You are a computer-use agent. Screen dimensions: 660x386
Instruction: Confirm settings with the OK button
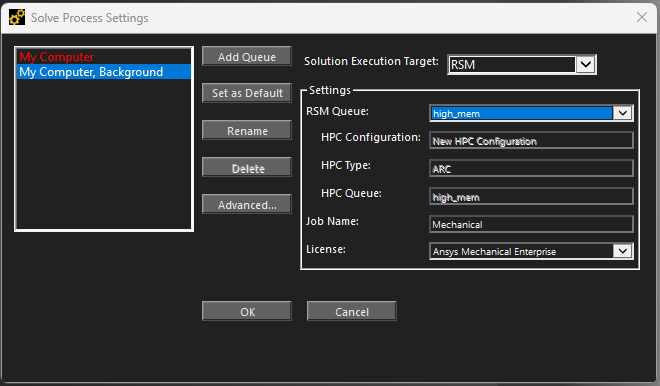point(247,311)
